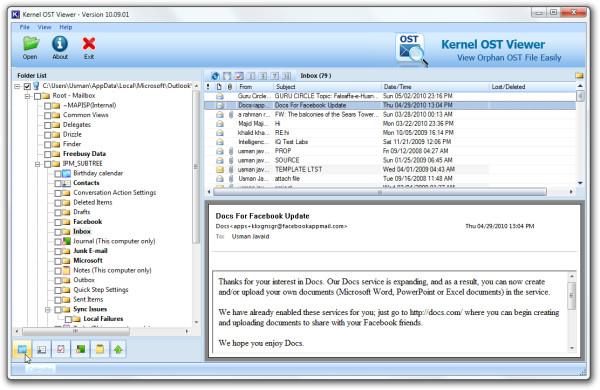Click the contacts card button in bottom bar
Screen dimensions: 600x390
pyautogui.click(x=42, y=349)
